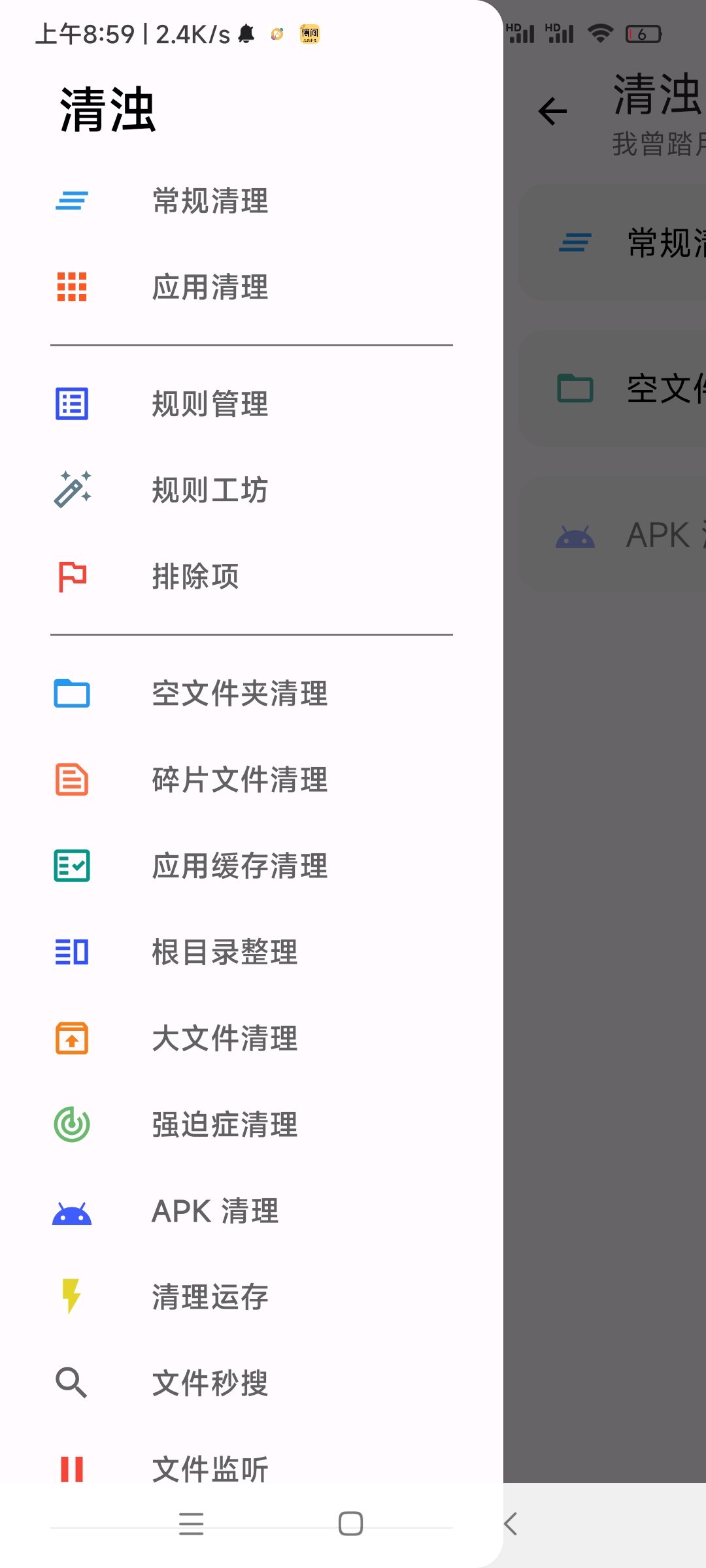Tap the red flag icon for 排除项
Viewport: 706px width, 1568px height.
(x=72, y=576)
